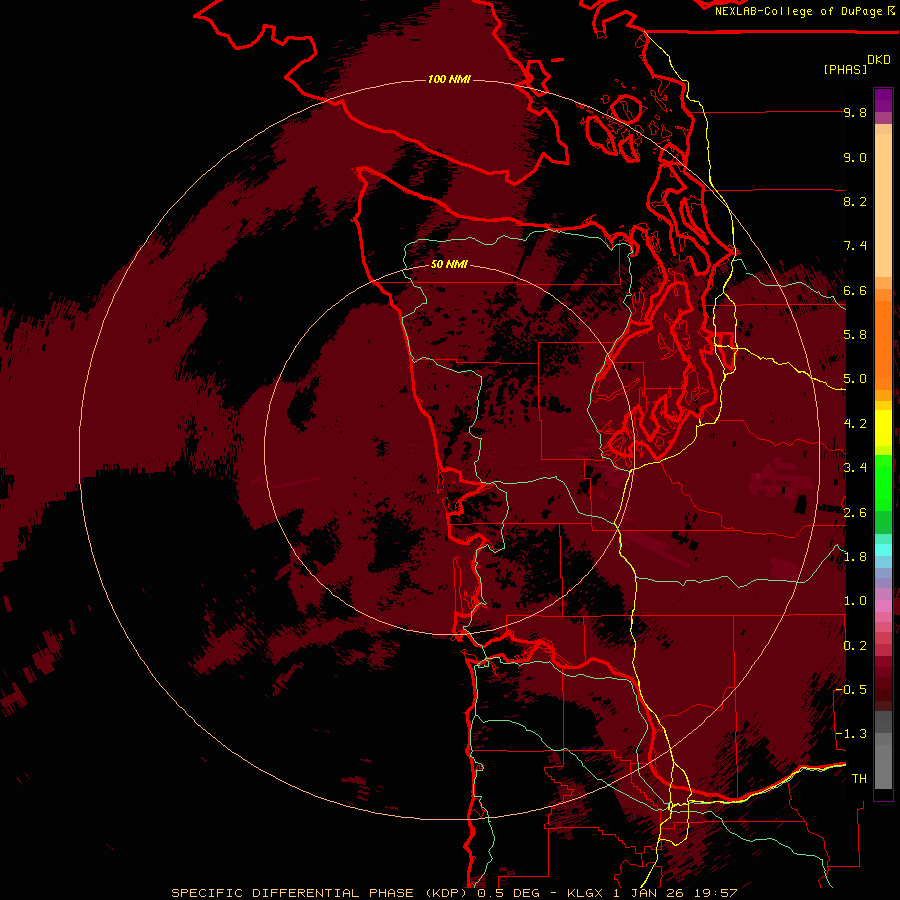This screenshot has height=900, width=900.
Task: Click the TH threshold label on the scale
Action: [x=859, y=778]
